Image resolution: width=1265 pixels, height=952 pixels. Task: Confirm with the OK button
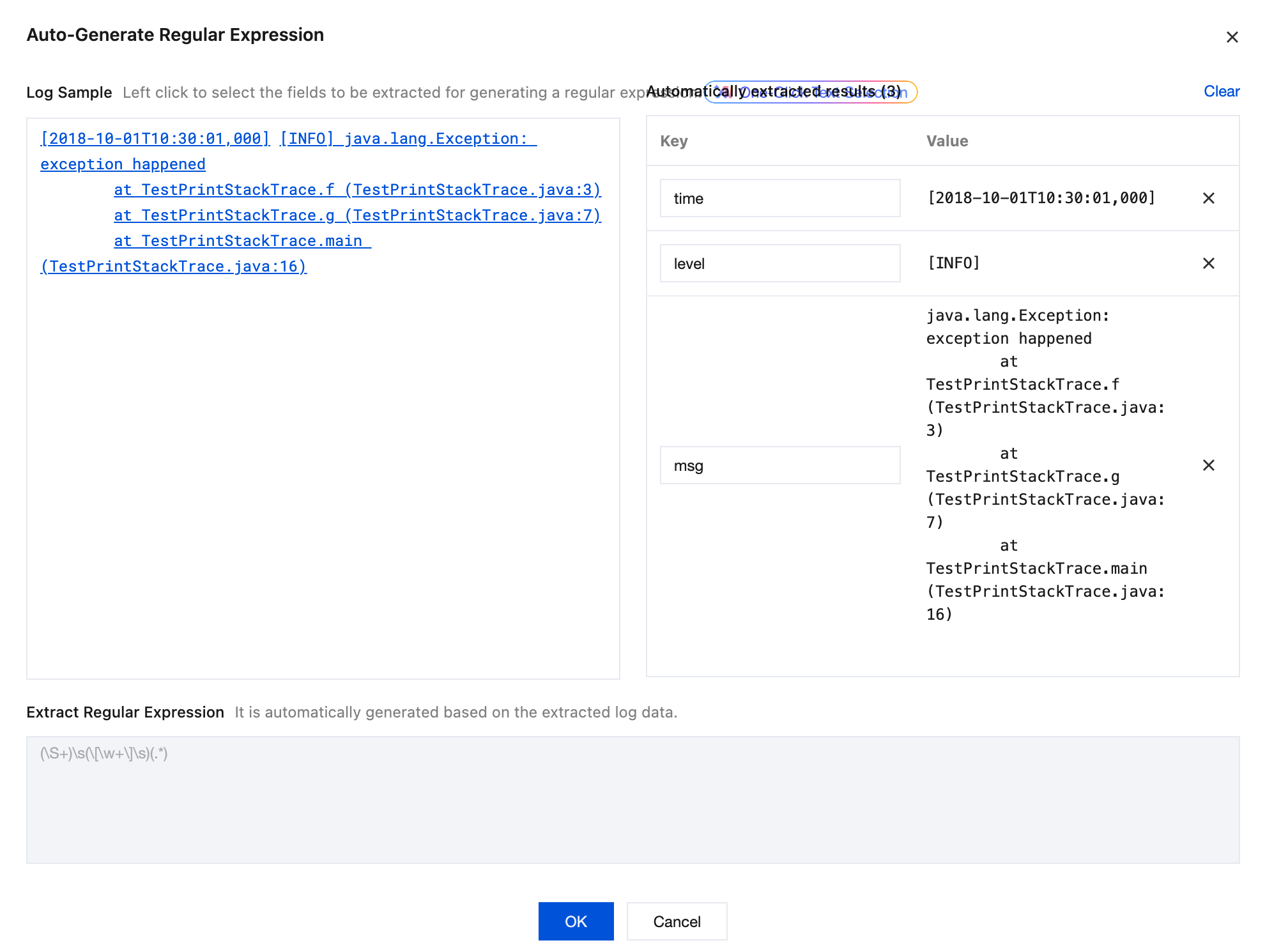575,921
